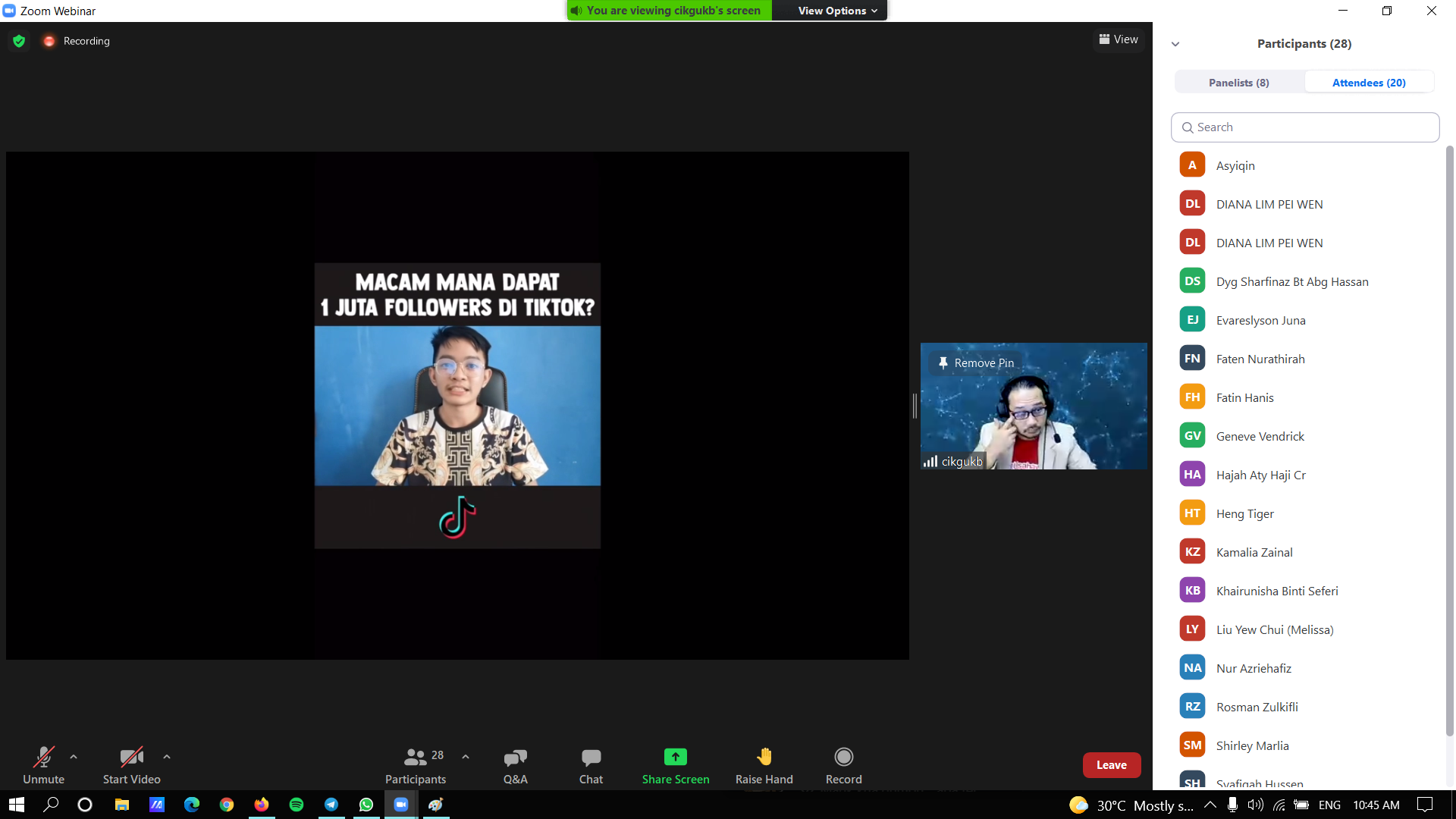Open the weather widget 30°C

coord(1131,805)
